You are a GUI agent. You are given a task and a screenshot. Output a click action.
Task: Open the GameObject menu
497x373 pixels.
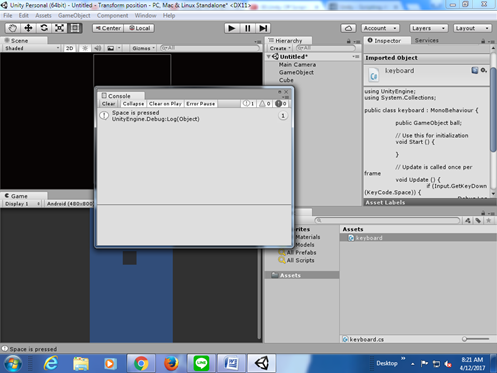74,16
